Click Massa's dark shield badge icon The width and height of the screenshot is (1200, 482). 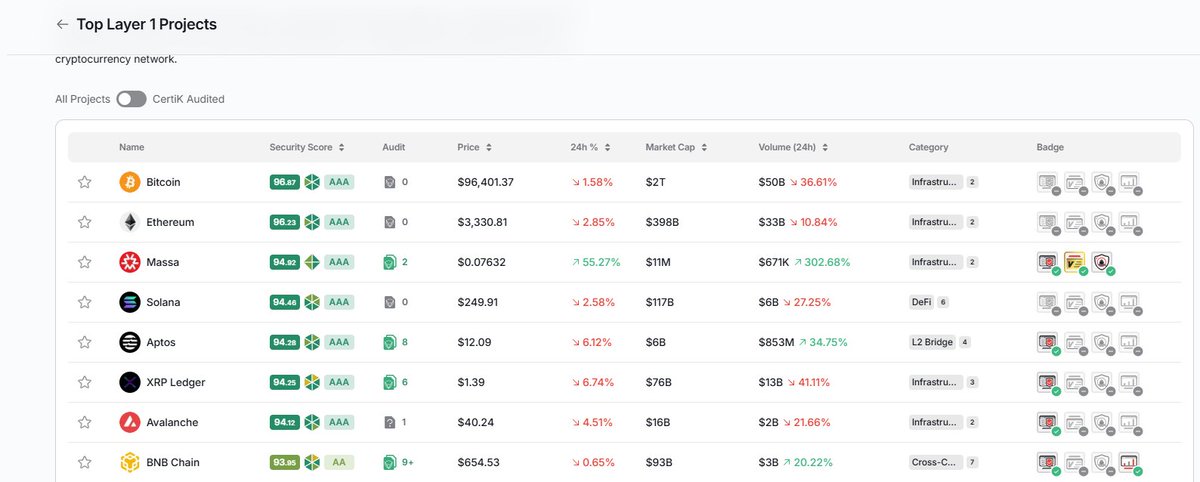click(1103, 262)
